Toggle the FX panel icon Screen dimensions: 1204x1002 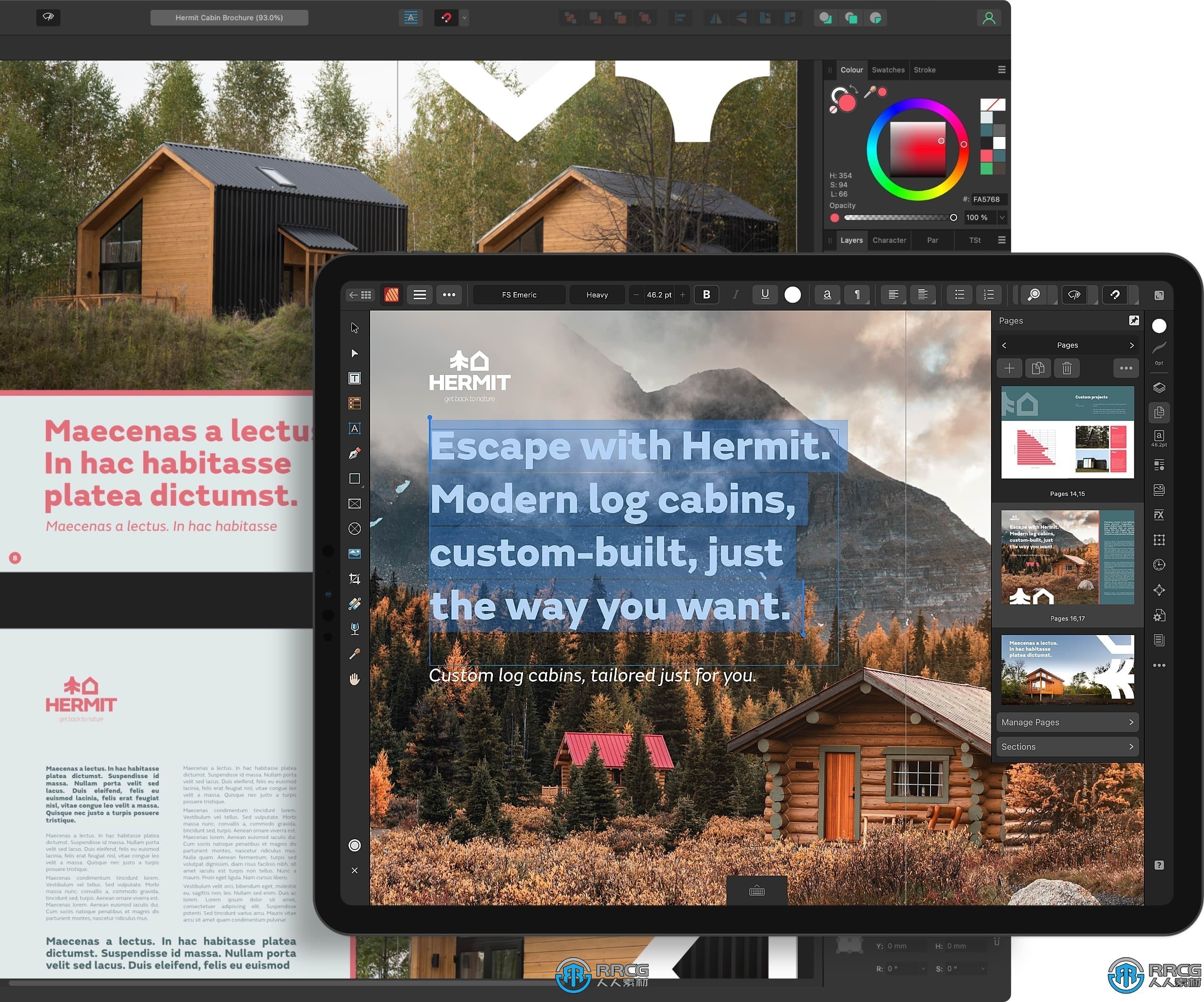[x=1159, y=514]
